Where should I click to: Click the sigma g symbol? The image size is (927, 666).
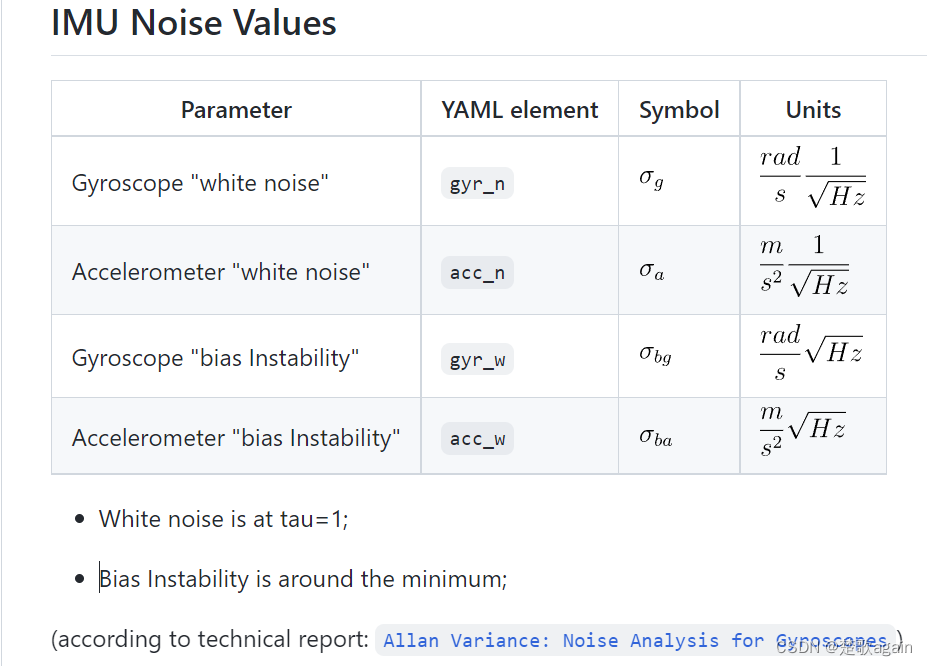652,178
